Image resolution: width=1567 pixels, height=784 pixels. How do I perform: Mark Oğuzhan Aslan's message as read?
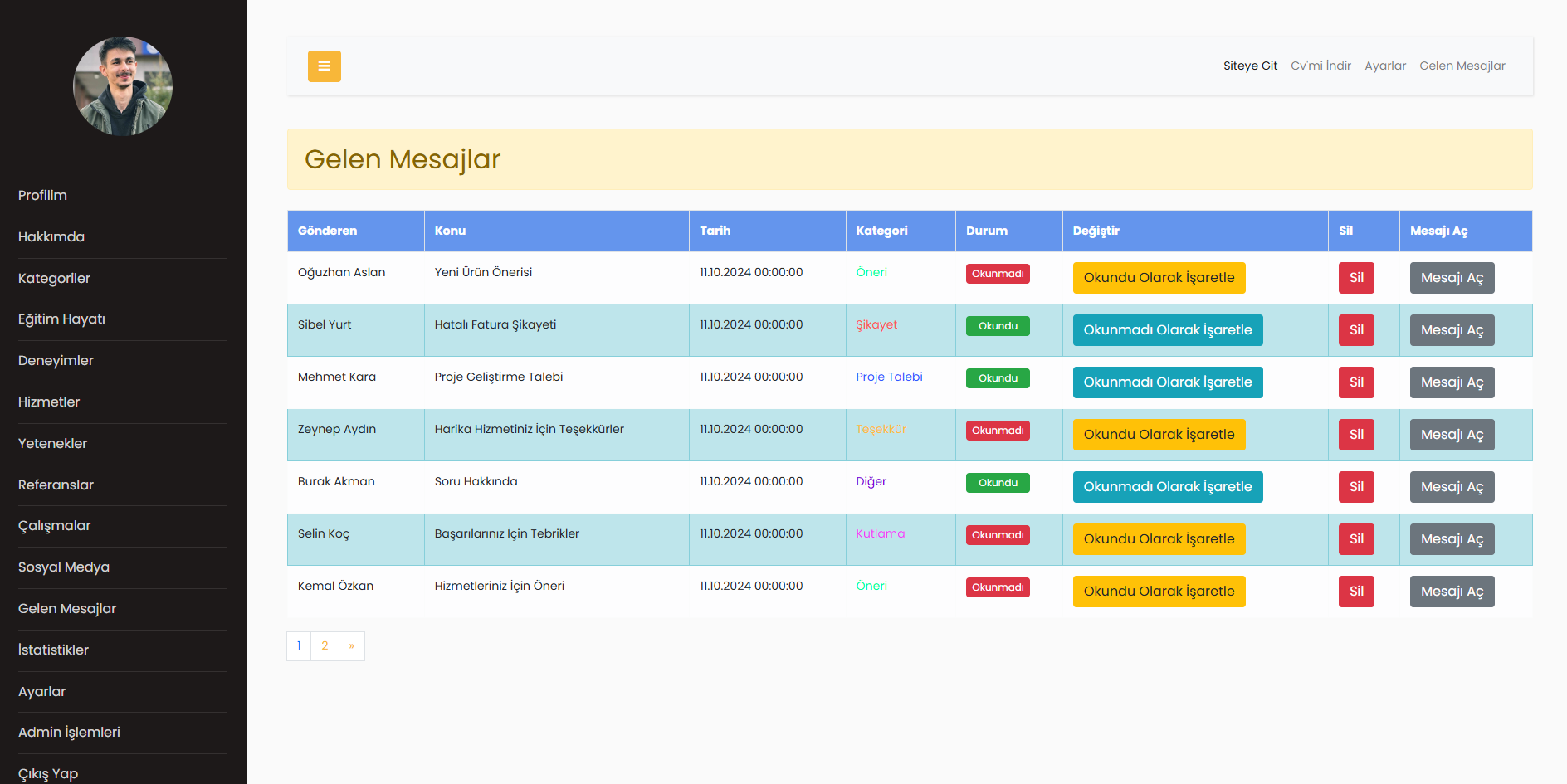1158,278
